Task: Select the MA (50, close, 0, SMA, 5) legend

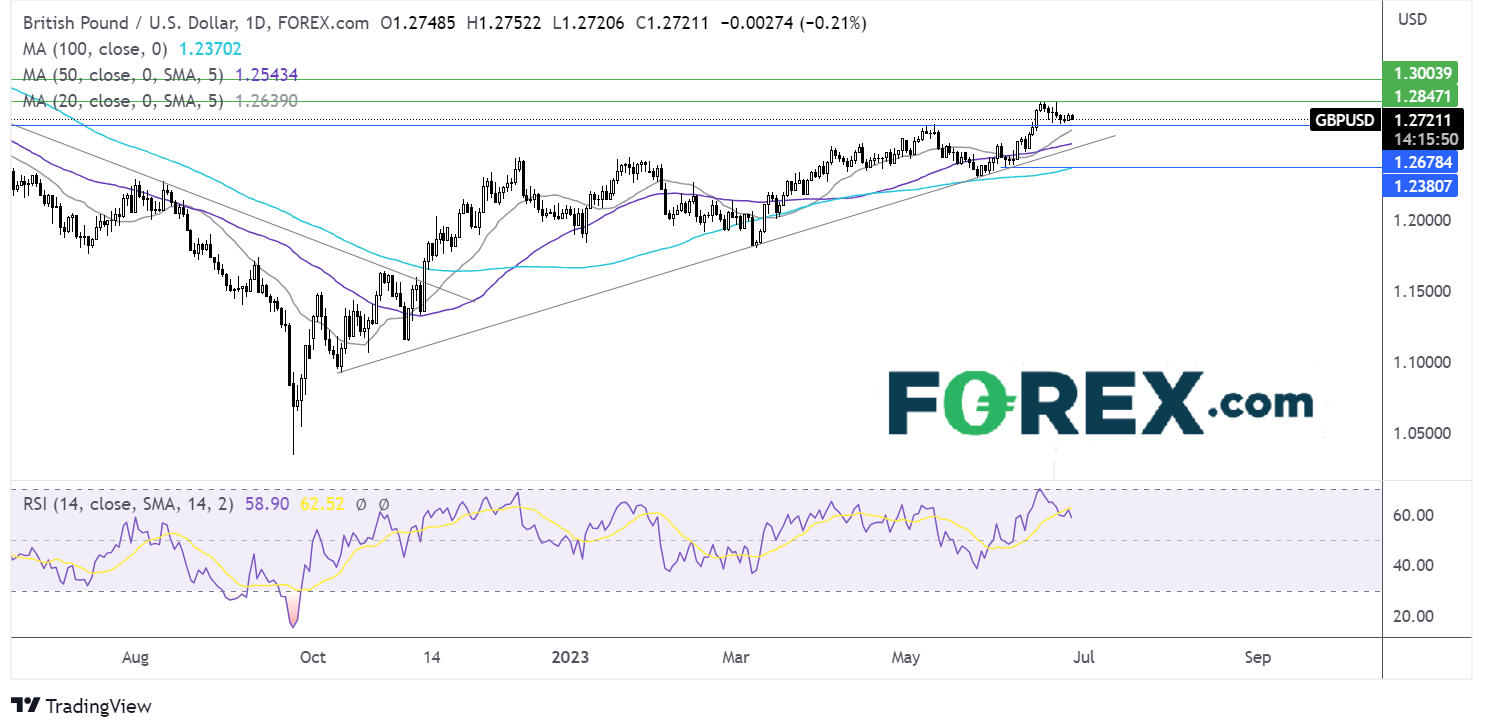Action: 121,74
